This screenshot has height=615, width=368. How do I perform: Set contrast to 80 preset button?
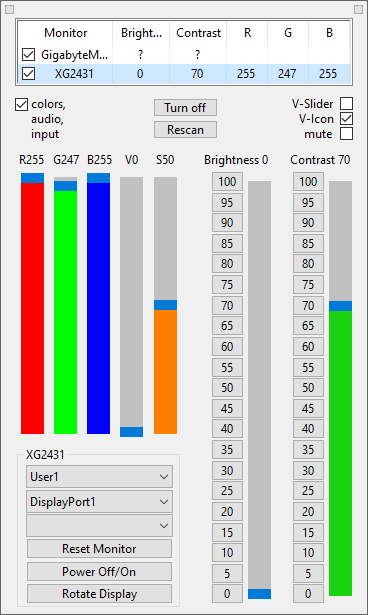(x=308, y=264)
